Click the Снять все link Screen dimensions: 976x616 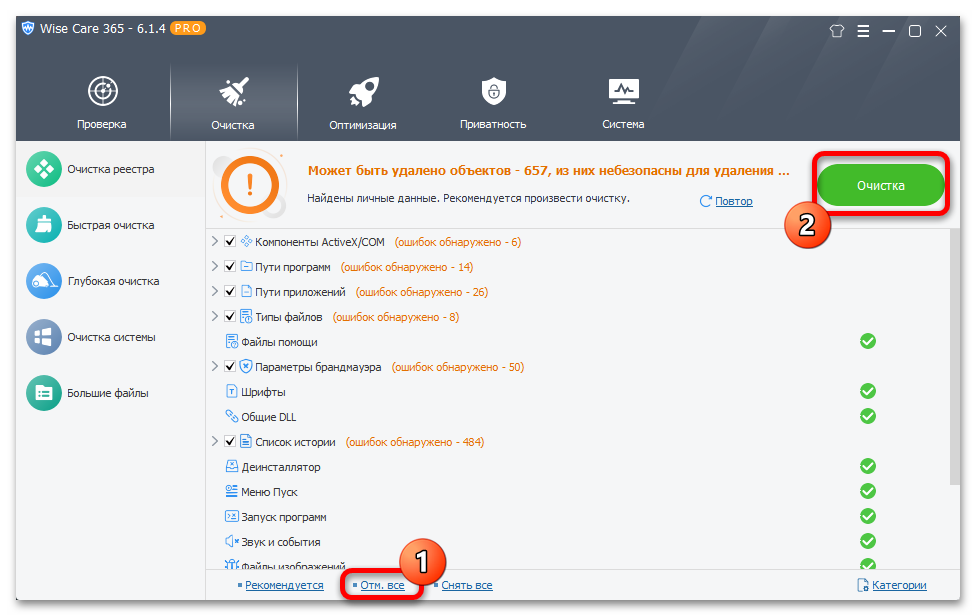[467, 585]
